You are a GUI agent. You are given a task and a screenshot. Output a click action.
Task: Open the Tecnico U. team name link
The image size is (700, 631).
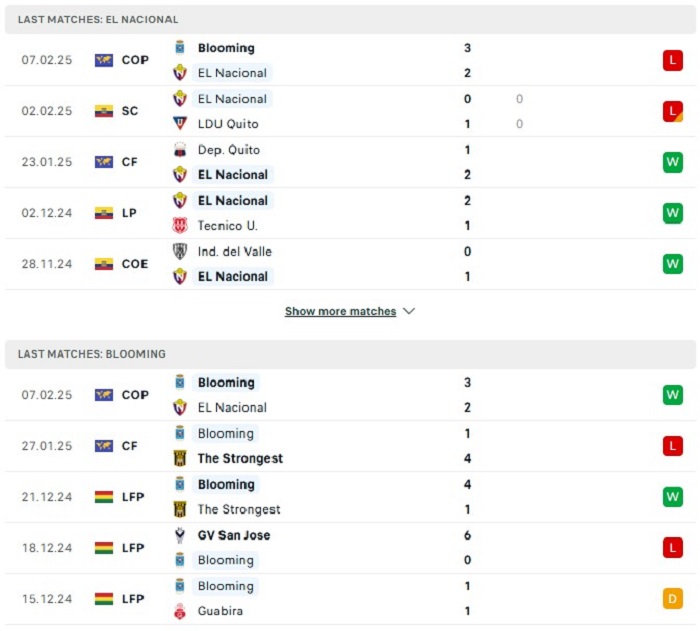tap(227, 226)
